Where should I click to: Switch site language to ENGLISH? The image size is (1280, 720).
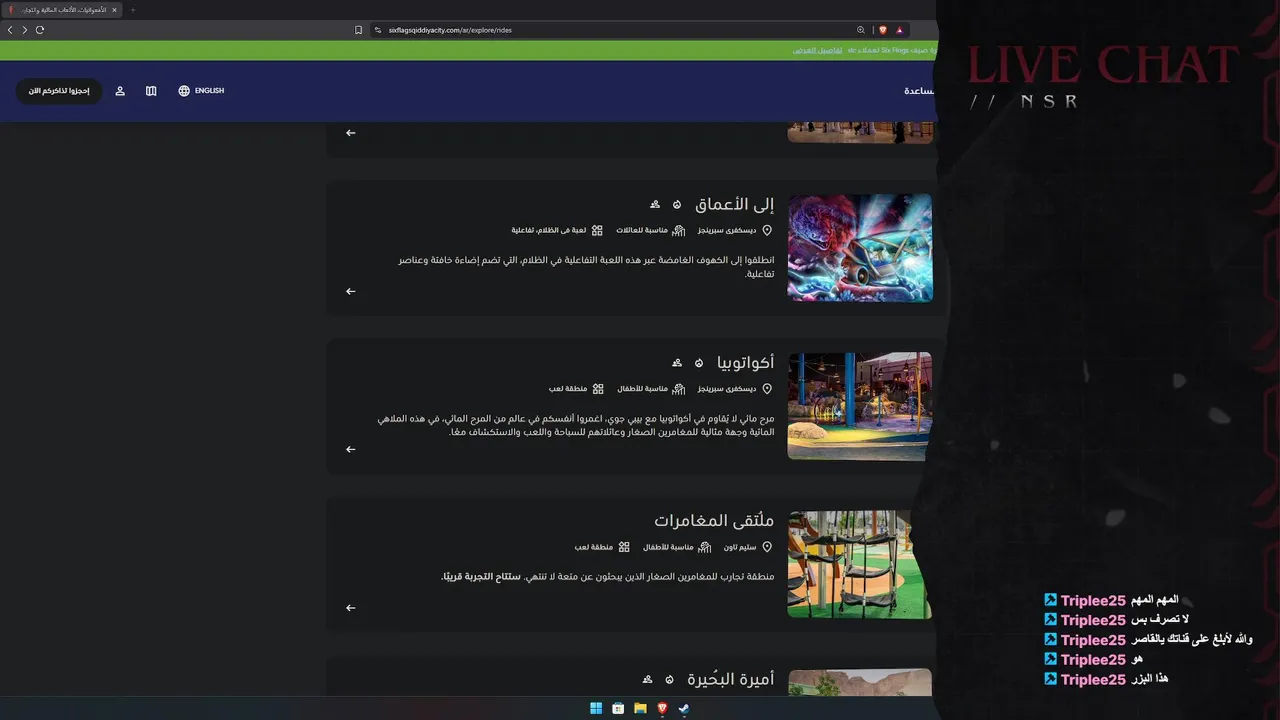209,91
